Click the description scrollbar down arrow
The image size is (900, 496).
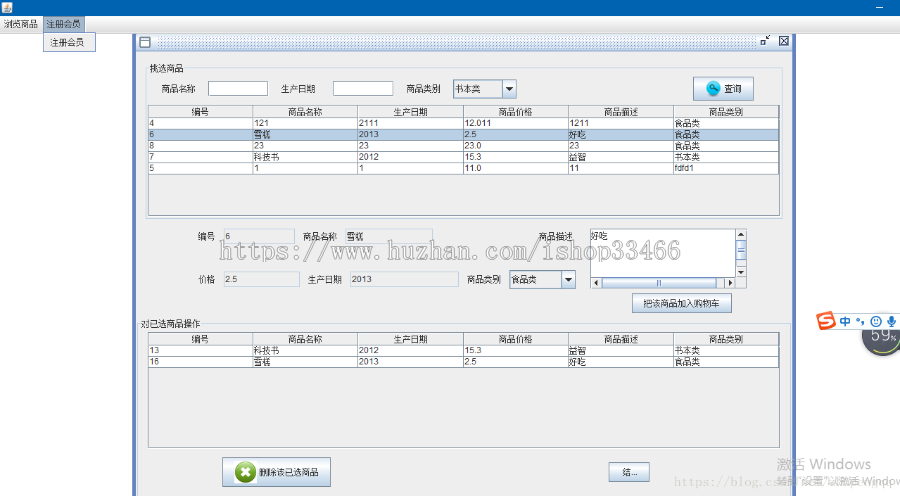(741, 272)
